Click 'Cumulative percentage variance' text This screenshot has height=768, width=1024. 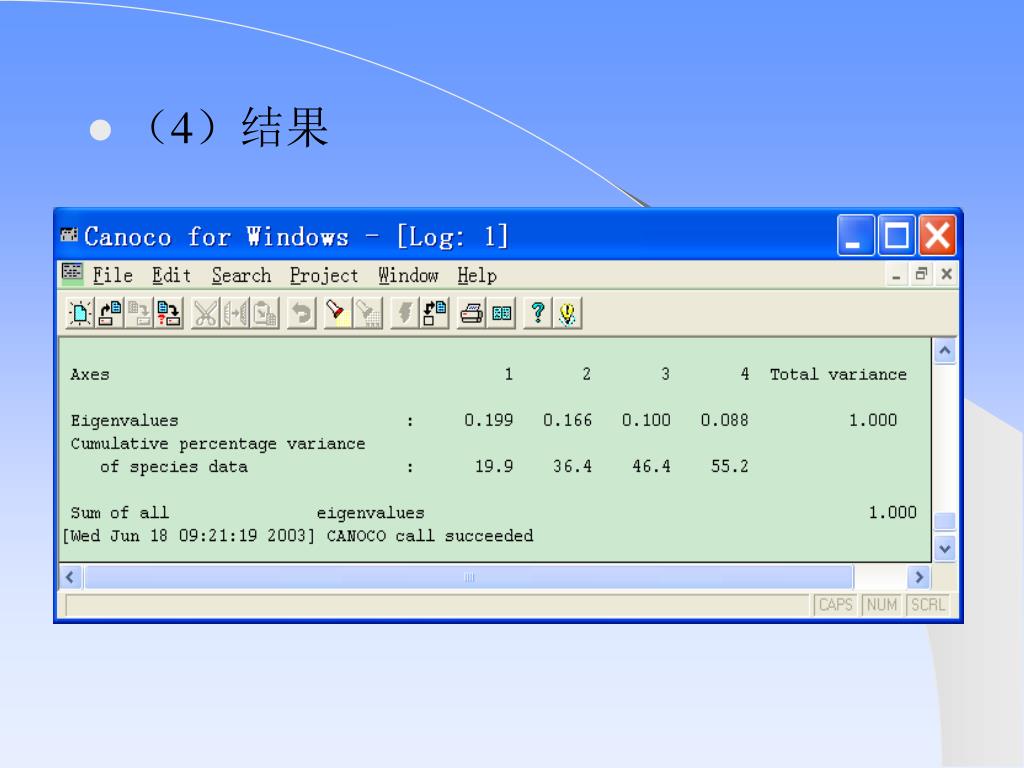[x=217, y=444]
